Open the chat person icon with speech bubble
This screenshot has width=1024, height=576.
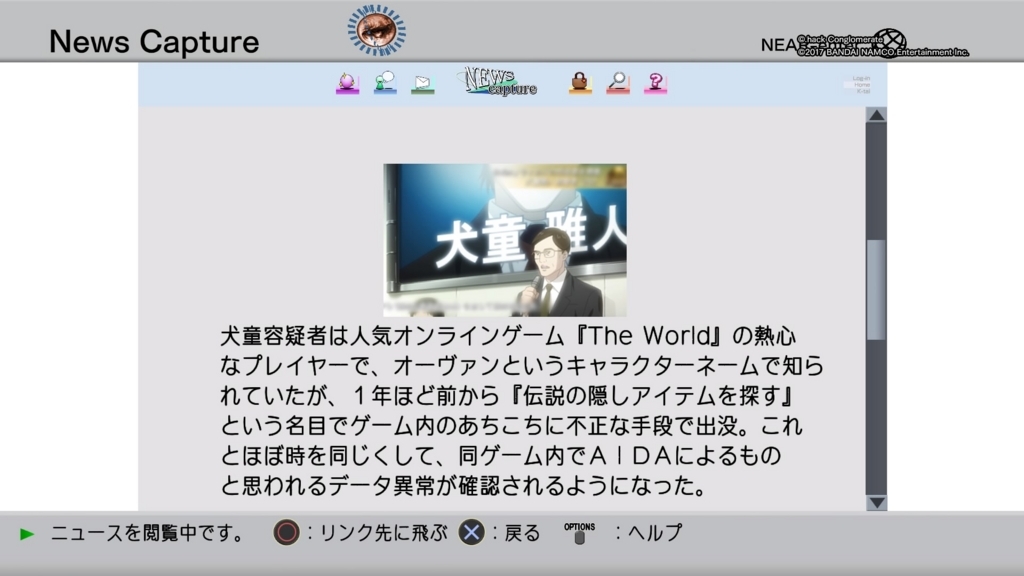pos(385,83)
